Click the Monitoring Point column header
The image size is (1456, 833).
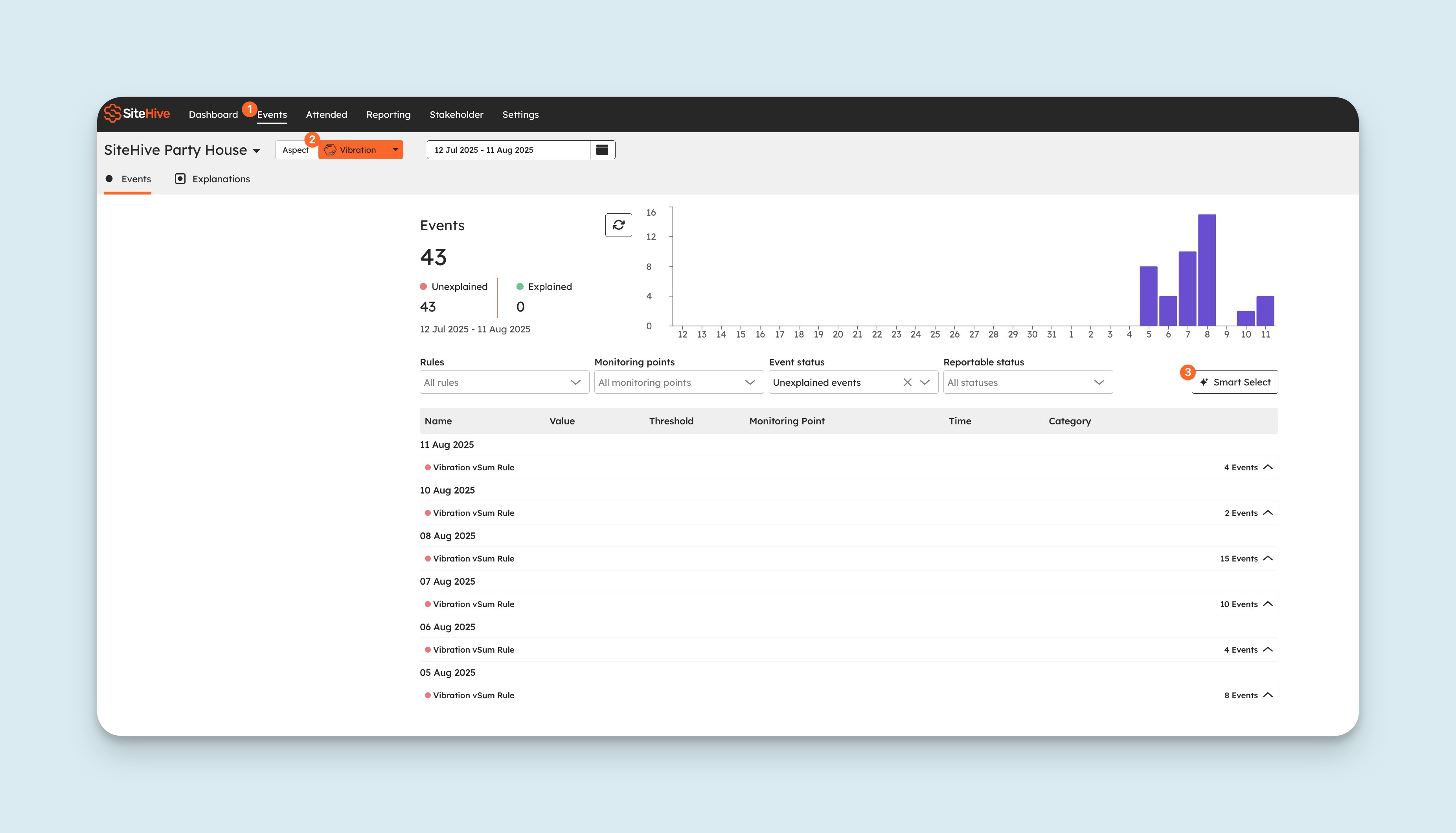coord(787,421)
